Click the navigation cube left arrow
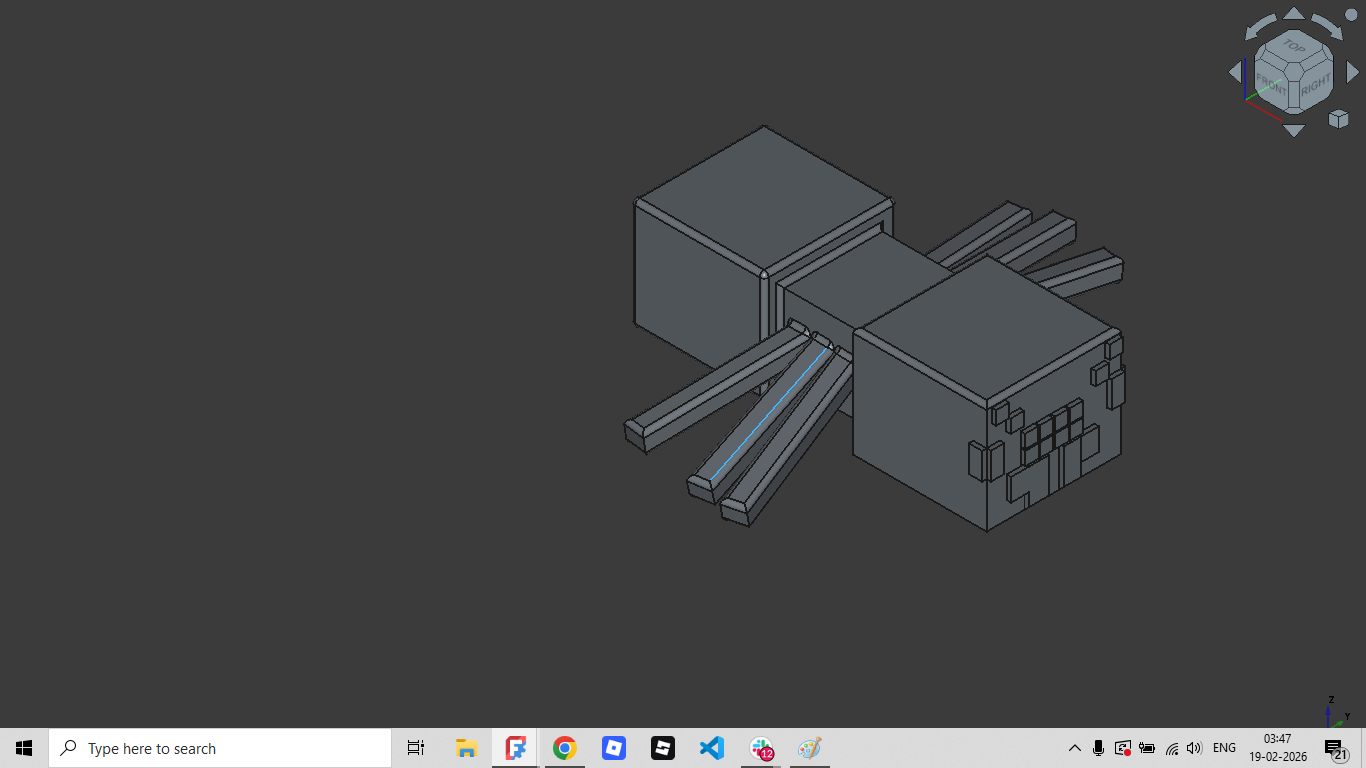Viewport: 1366px width, 768px height. click(x=1235, y=72)
